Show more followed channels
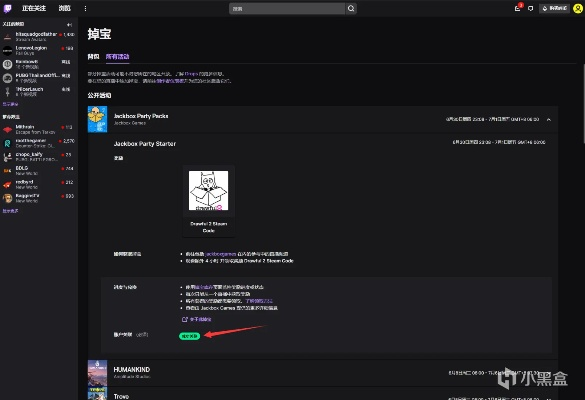 coord(10,104)
